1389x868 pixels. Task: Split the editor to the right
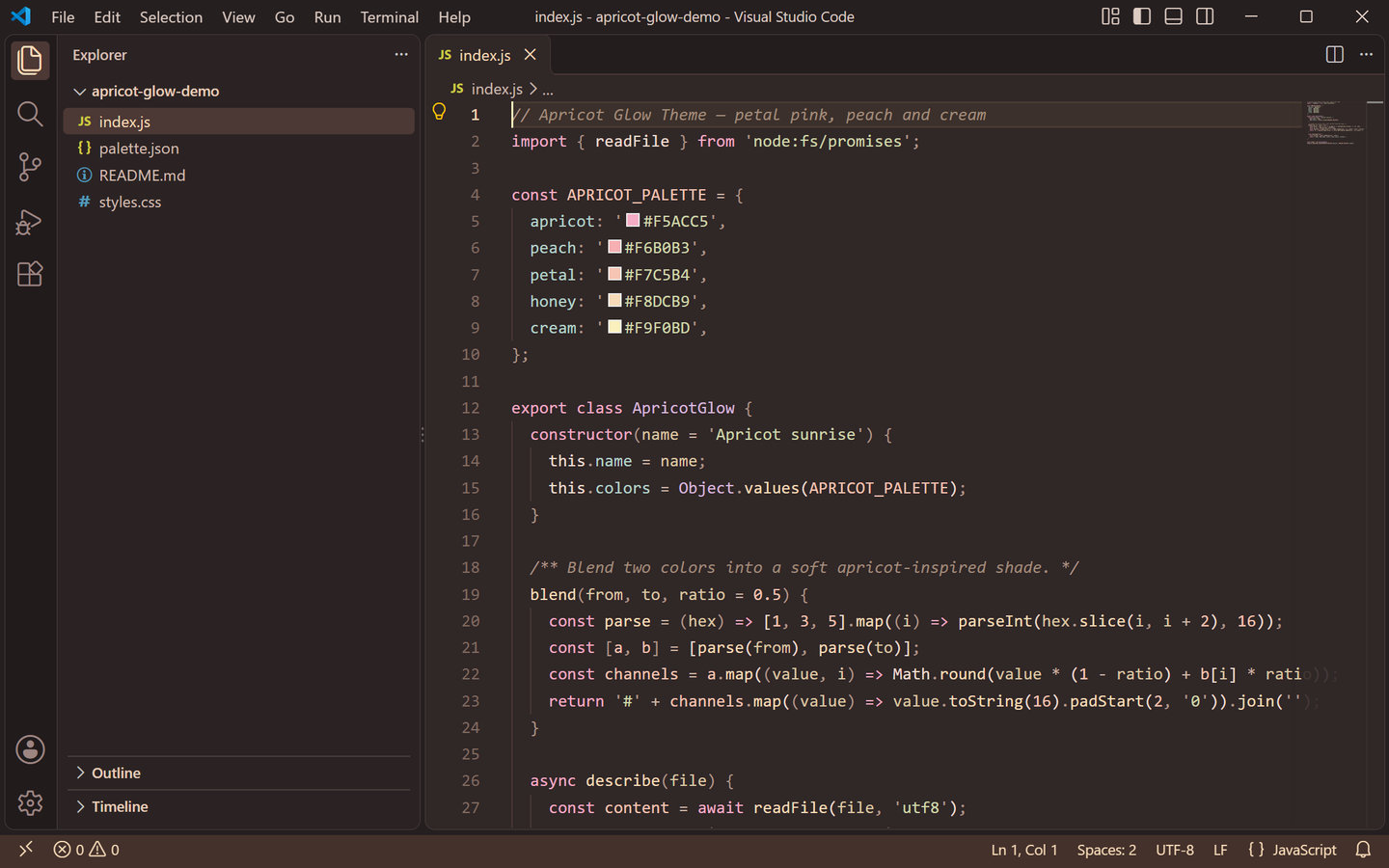click(x=1335, y=55)
